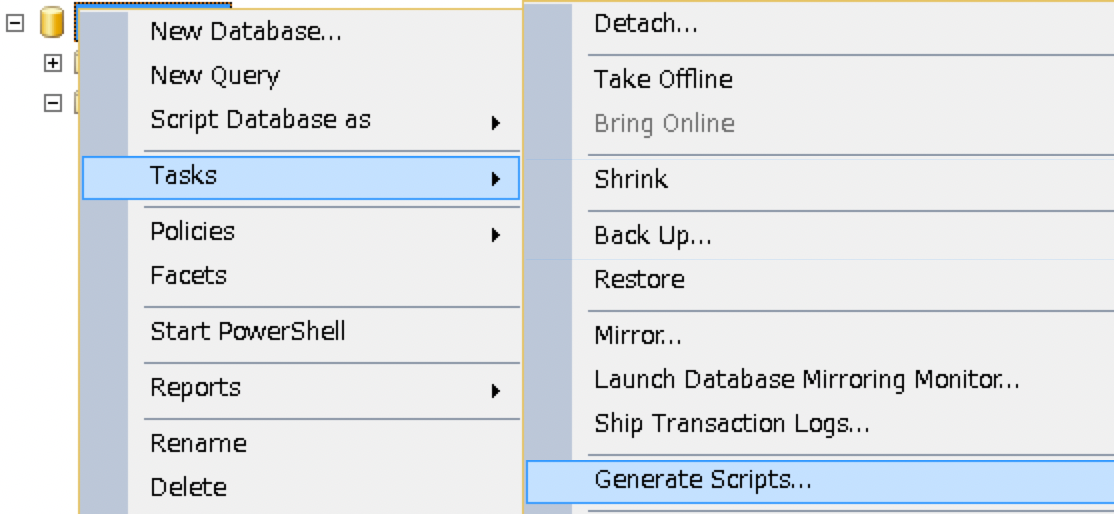Open the Shrink option
1114x514 pixels.
[x=631, y=180]
